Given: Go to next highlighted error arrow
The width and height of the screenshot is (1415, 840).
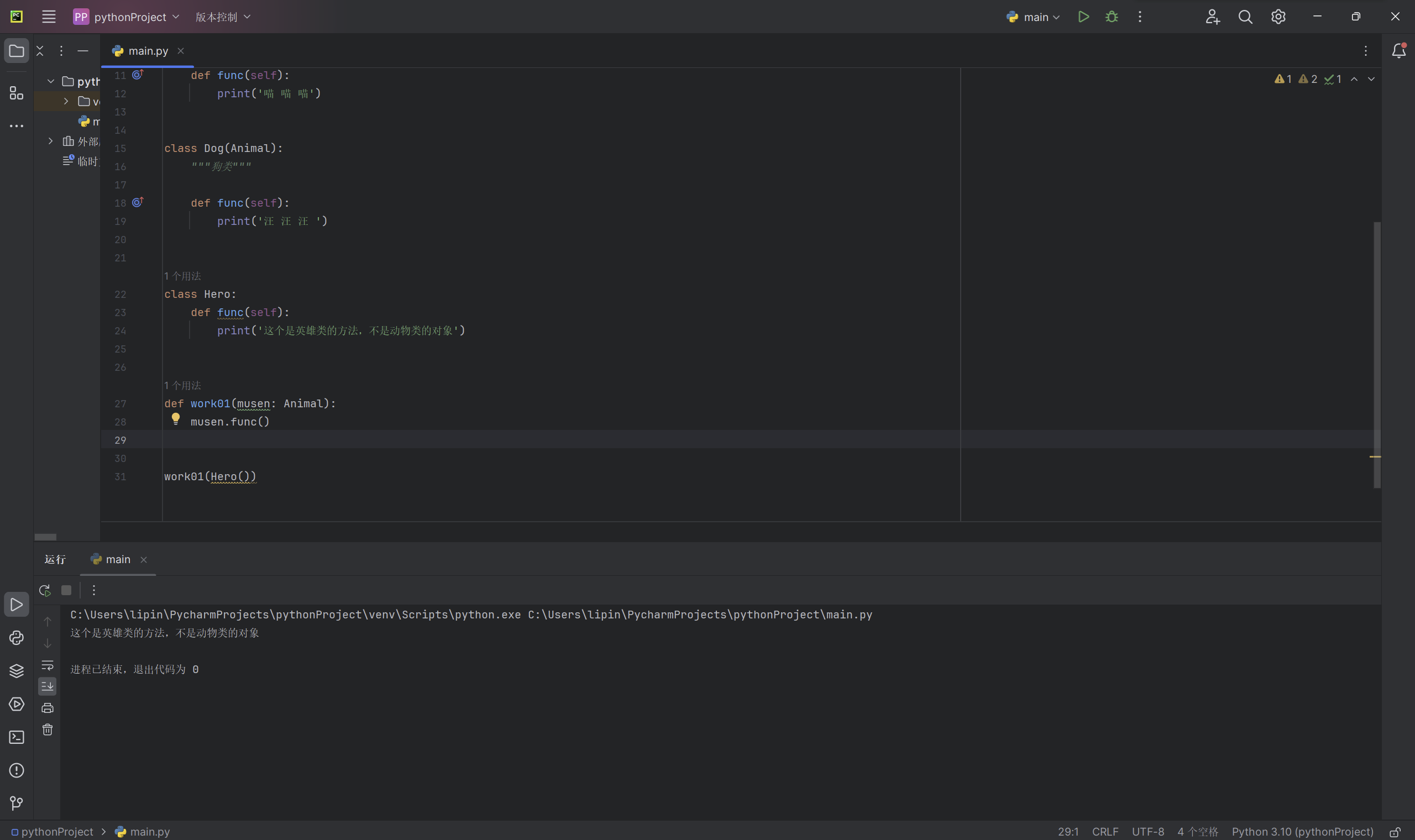Looking at the screenshot, I should click(1371, 79).
